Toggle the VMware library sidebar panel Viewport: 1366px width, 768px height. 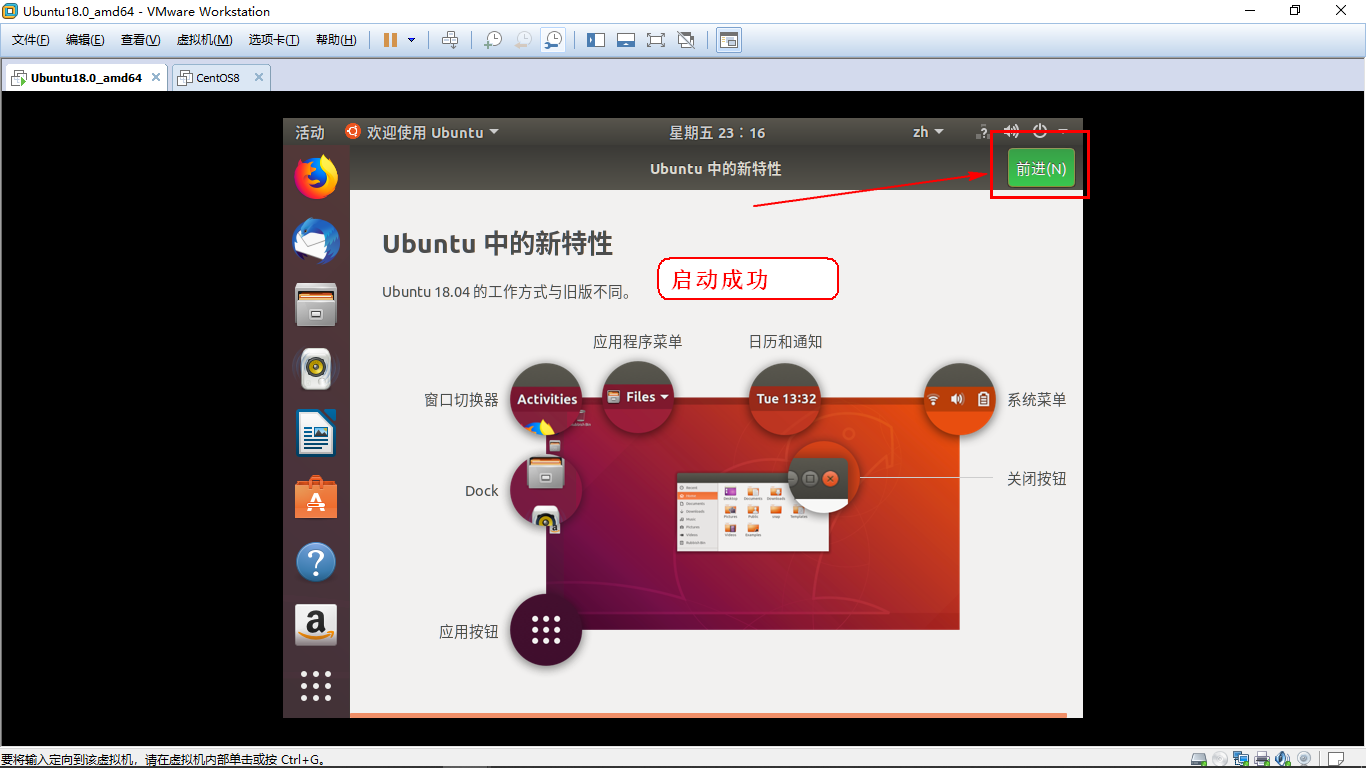coord(596,40)
